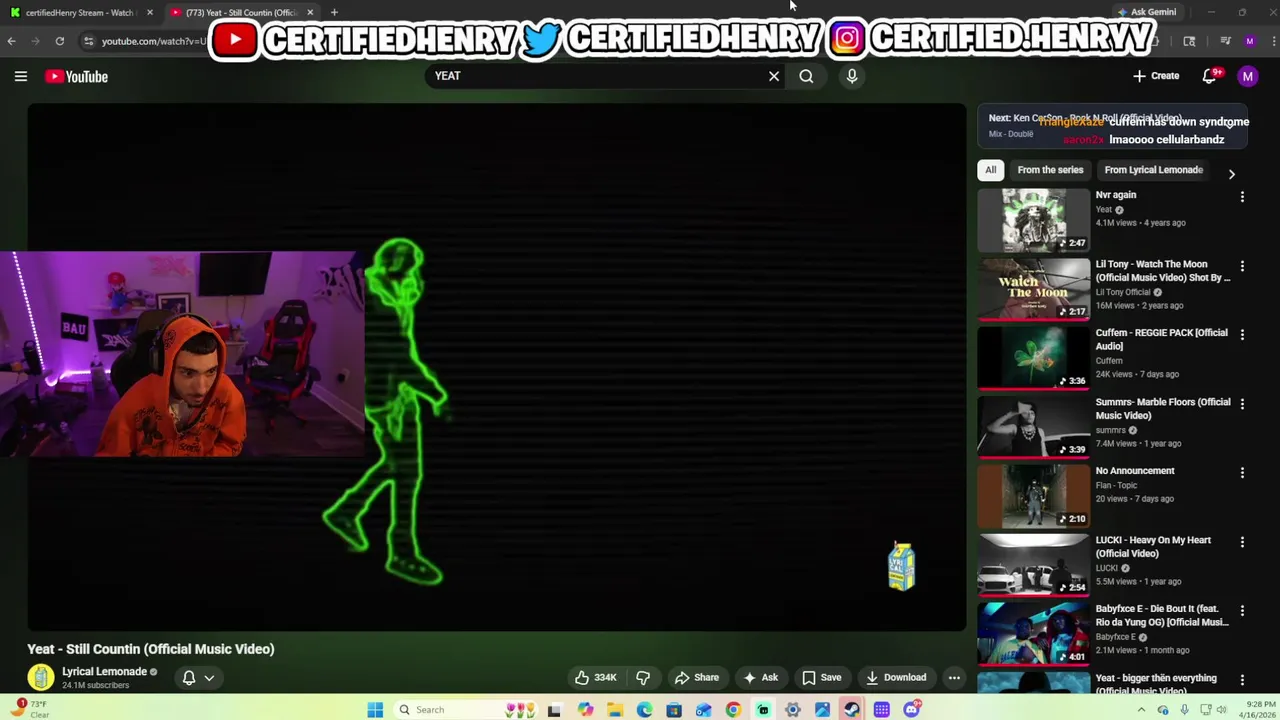
Task: Open the YouTube guide hamburger menu
Action: [x=20, y=76]
